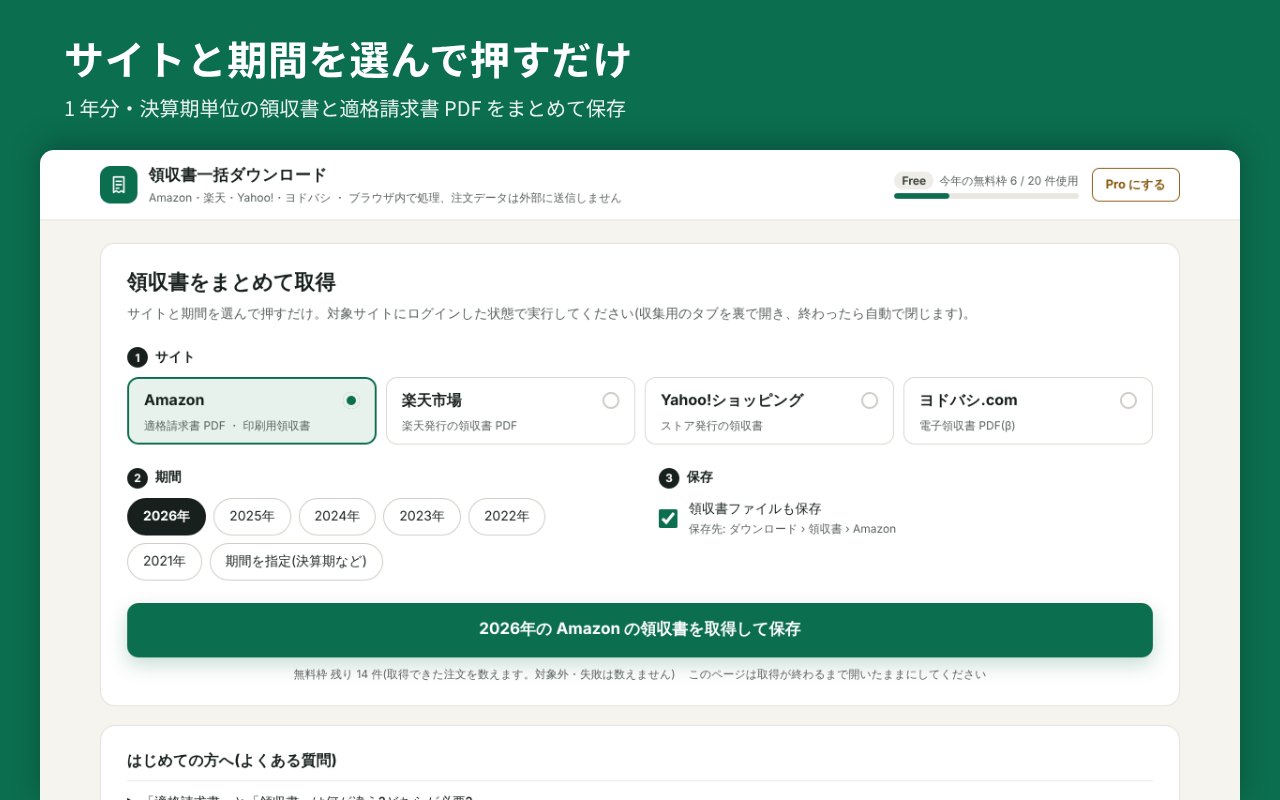1280x800 pixels.
Task: Click 保存先: ダウンロード › 領収書 › Amazon path
Action: tap(792, 529)
